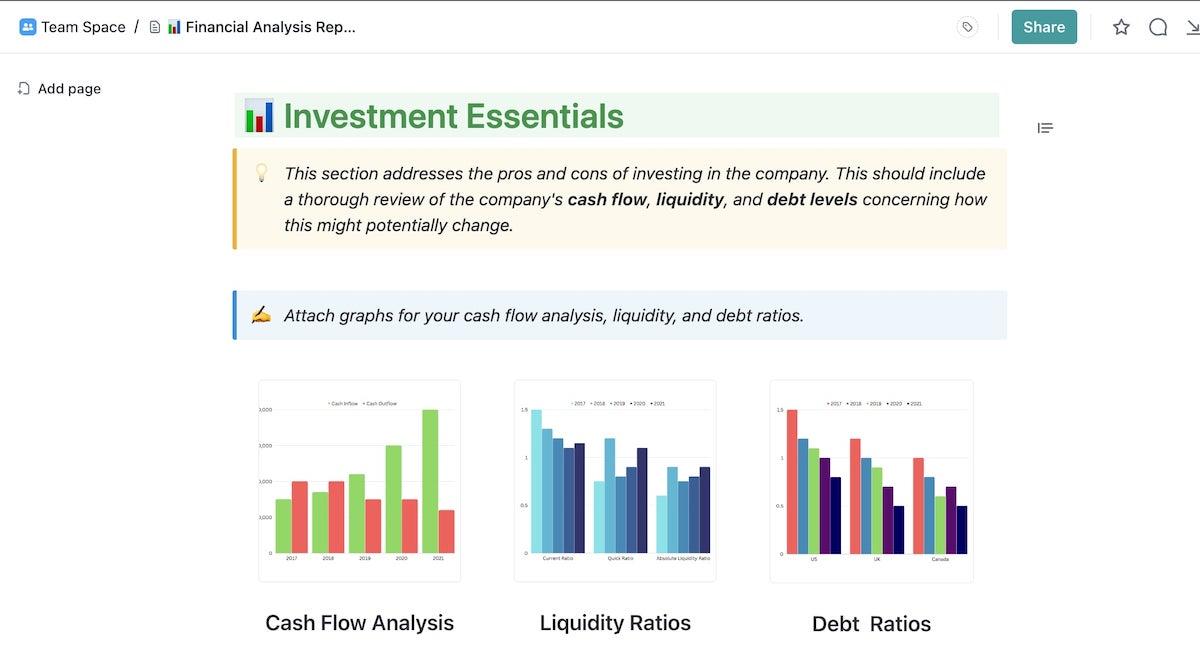Click the tag icon beside Share
This screenshot has height=670, width=1200.
tap(967, 27)
